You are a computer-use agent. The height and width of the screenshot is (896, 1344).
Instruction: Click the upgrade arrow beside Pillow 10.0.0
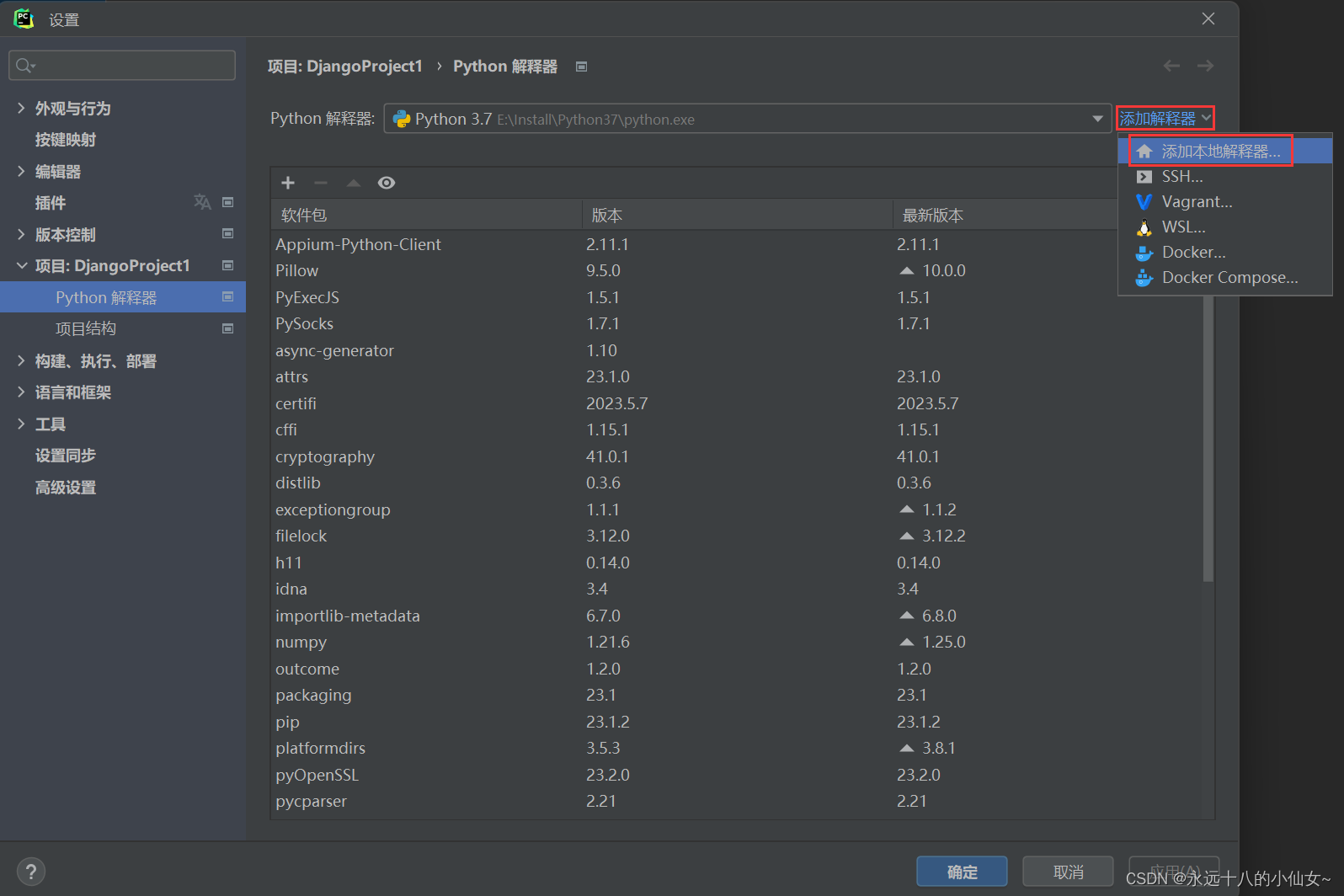pos(906,270)
